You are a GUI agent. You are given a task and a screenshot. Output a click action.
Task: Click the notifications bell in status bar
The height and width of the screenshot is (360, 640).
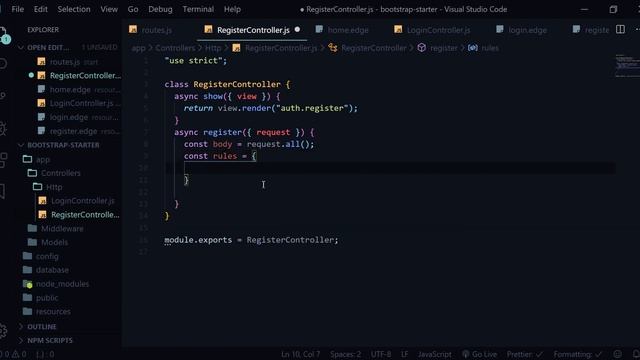coord(636,354)
